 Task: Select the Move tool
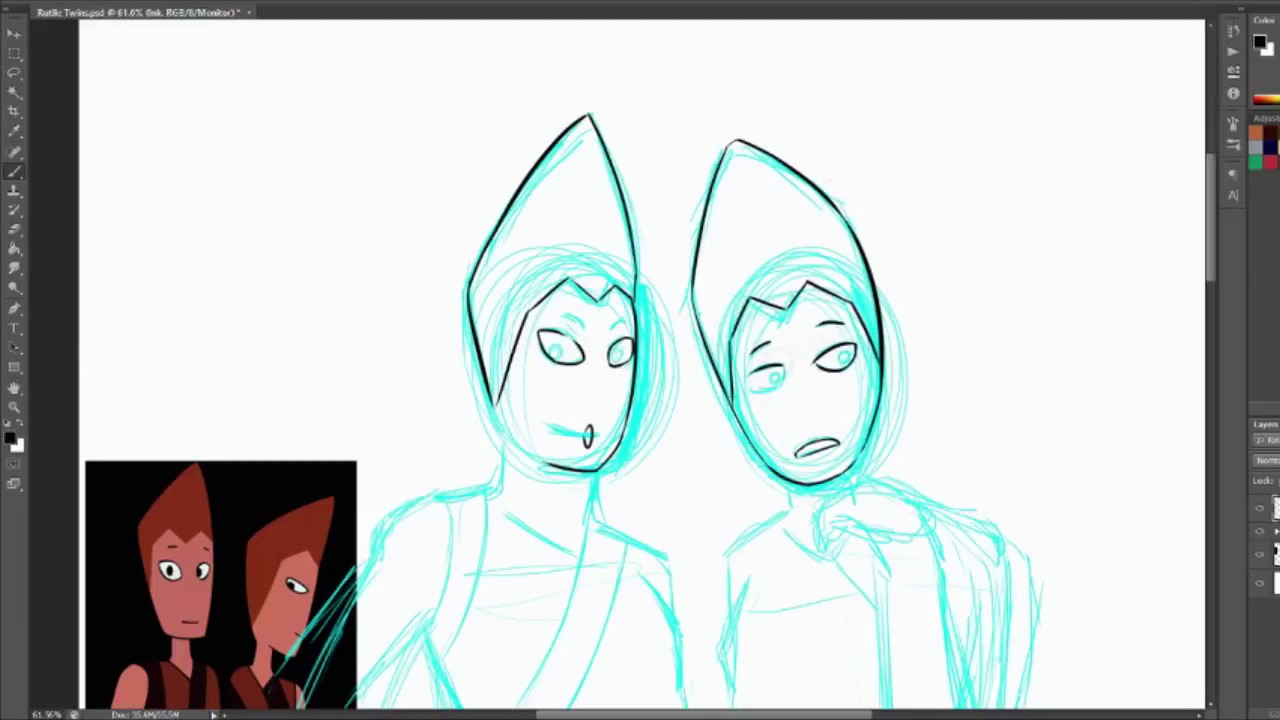pos(14,34)
